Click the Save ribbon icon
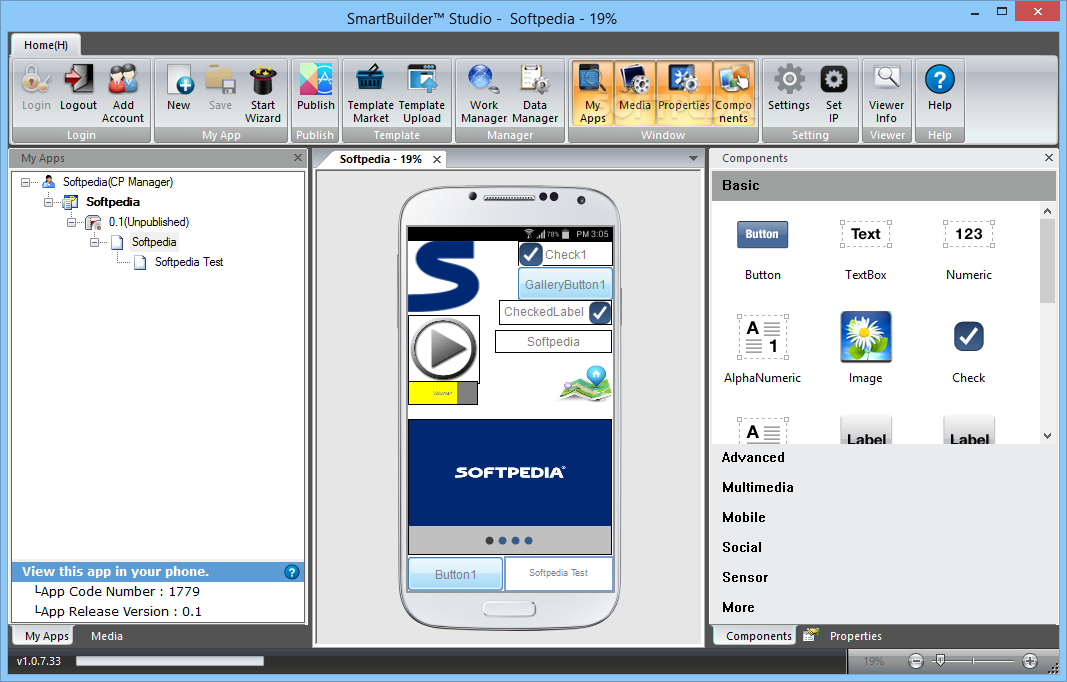 point(220,87)
